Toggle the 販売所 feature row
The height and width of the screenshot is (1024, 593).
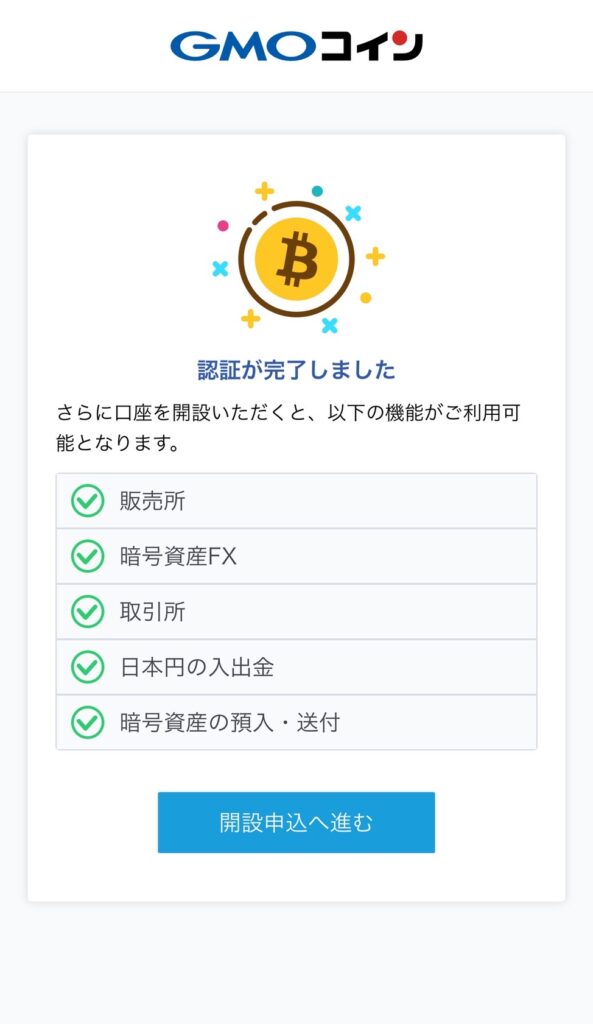click(x=297, y=500)
